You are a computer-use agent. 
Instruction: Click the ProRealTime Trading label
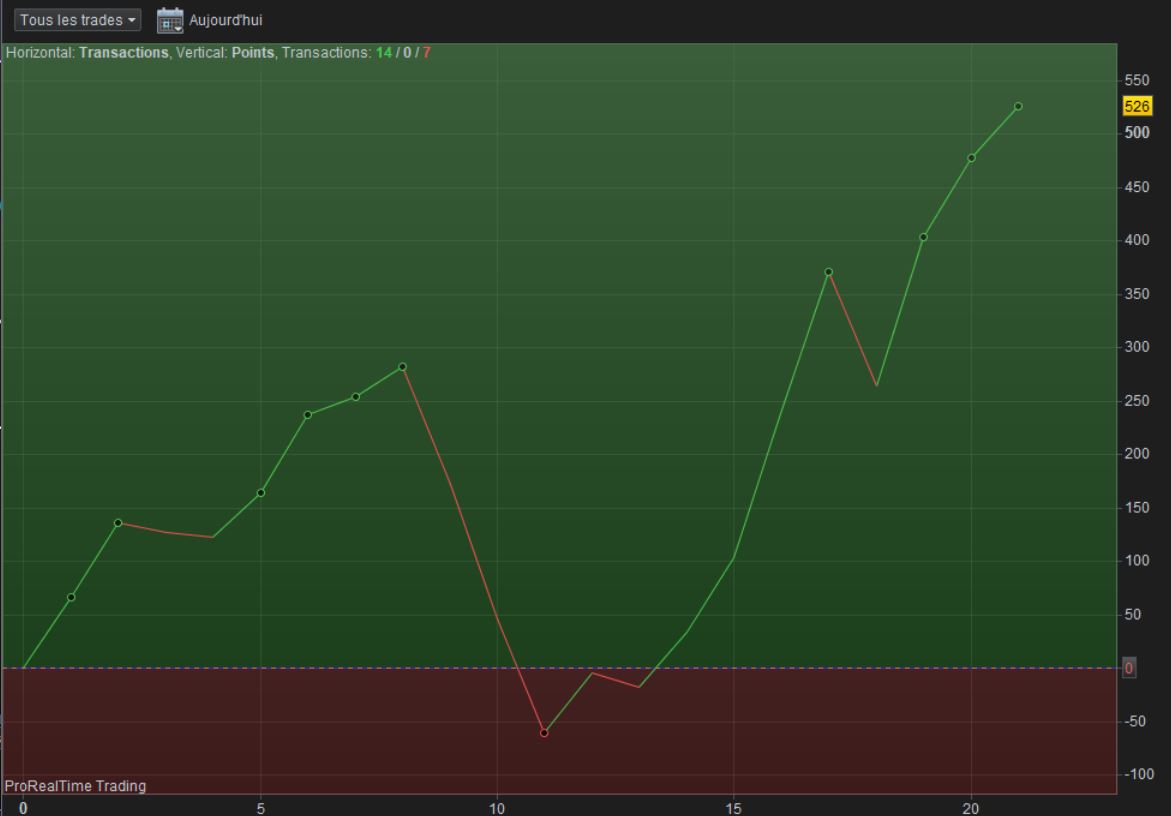pyautogui.click(x=75, y=786)
